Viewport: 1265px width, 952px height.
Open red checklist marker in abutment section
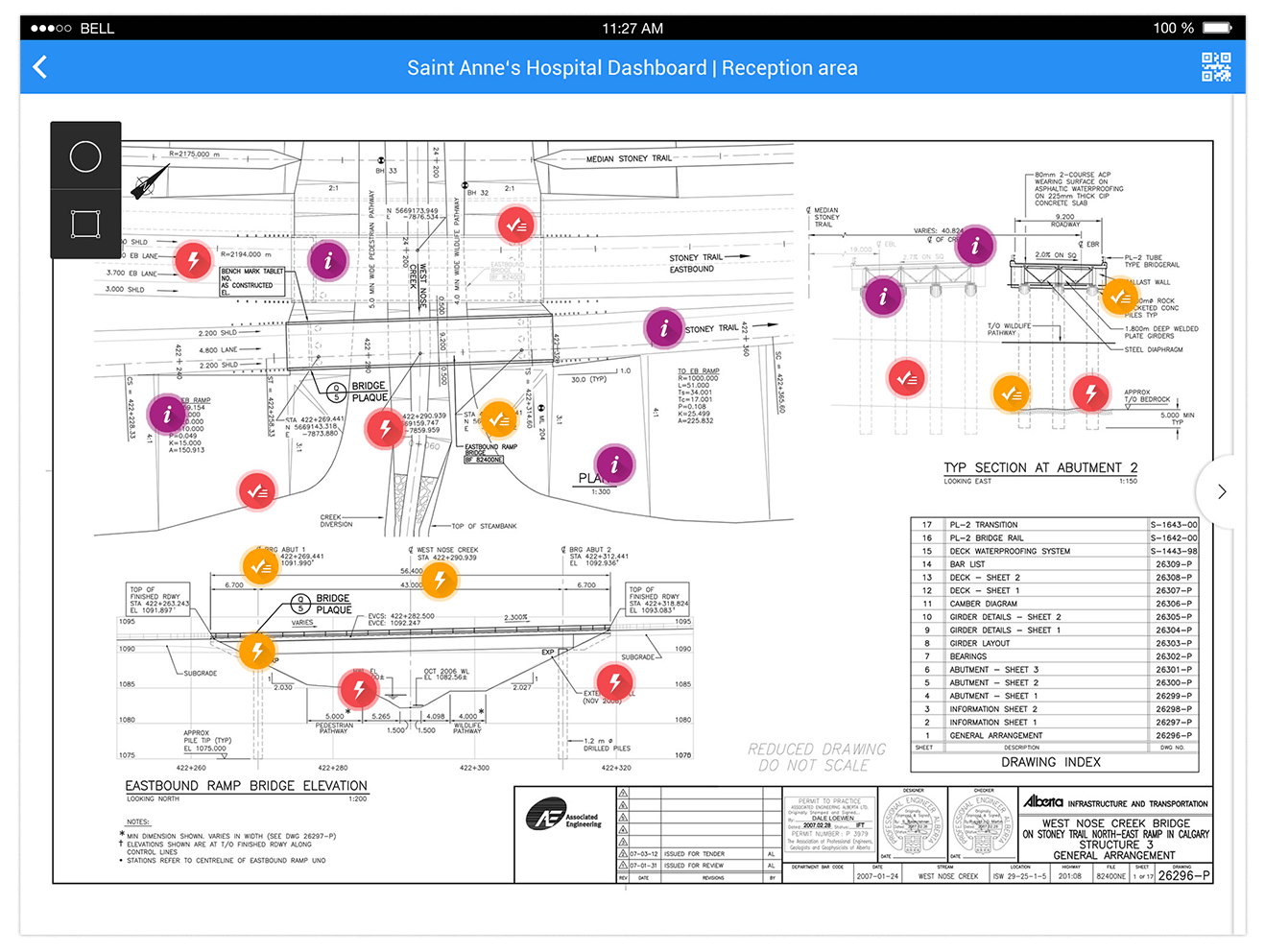pos(906,378)
